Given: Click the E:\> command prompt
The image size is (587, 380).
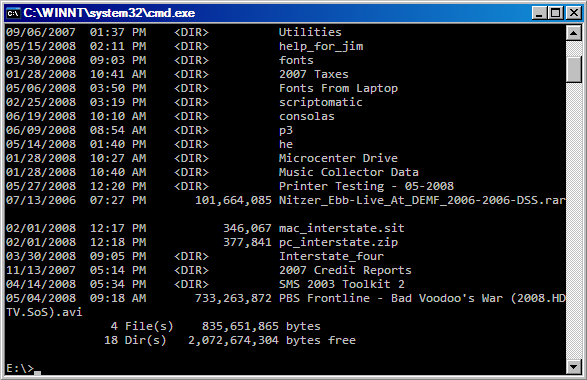Looking at the screenshot, I should 20,368.
